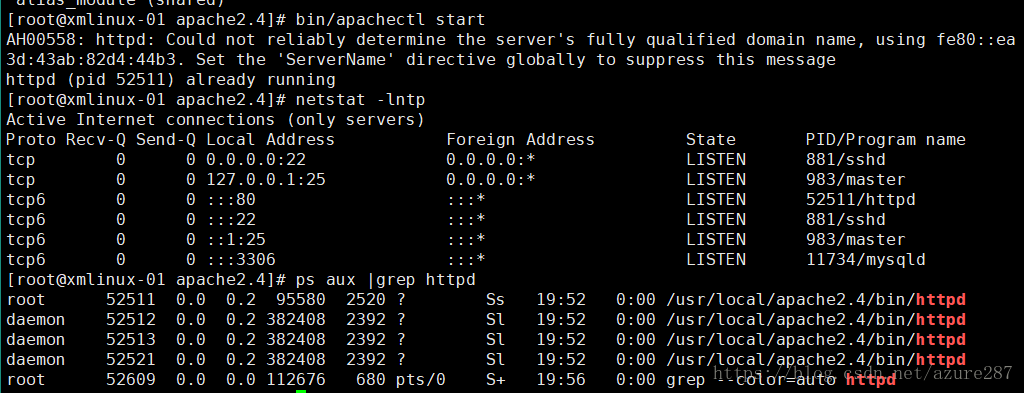Click the 'Foreign Address' column header

(520, 140)
